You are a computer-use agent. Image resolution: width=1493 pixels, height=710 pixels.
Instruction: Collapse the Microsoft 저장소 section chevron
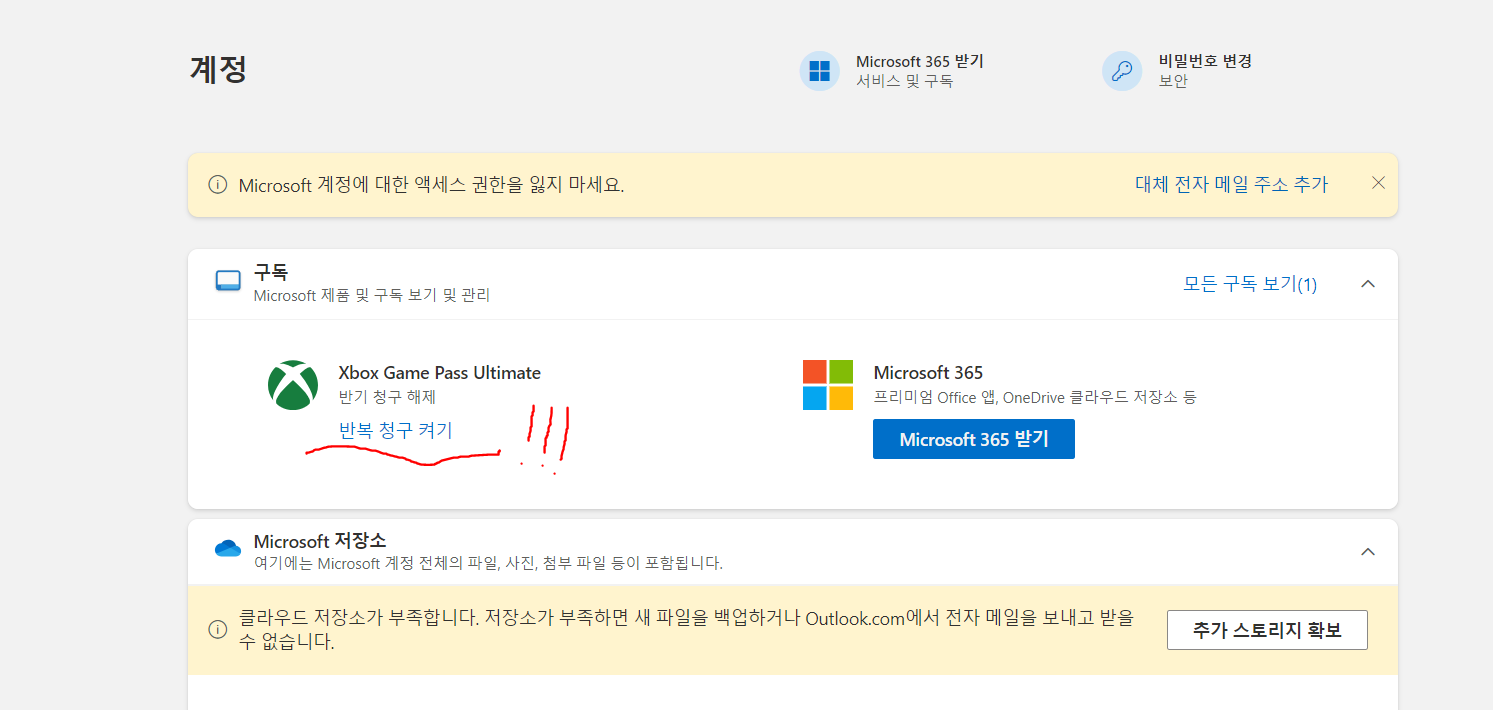1368,552
